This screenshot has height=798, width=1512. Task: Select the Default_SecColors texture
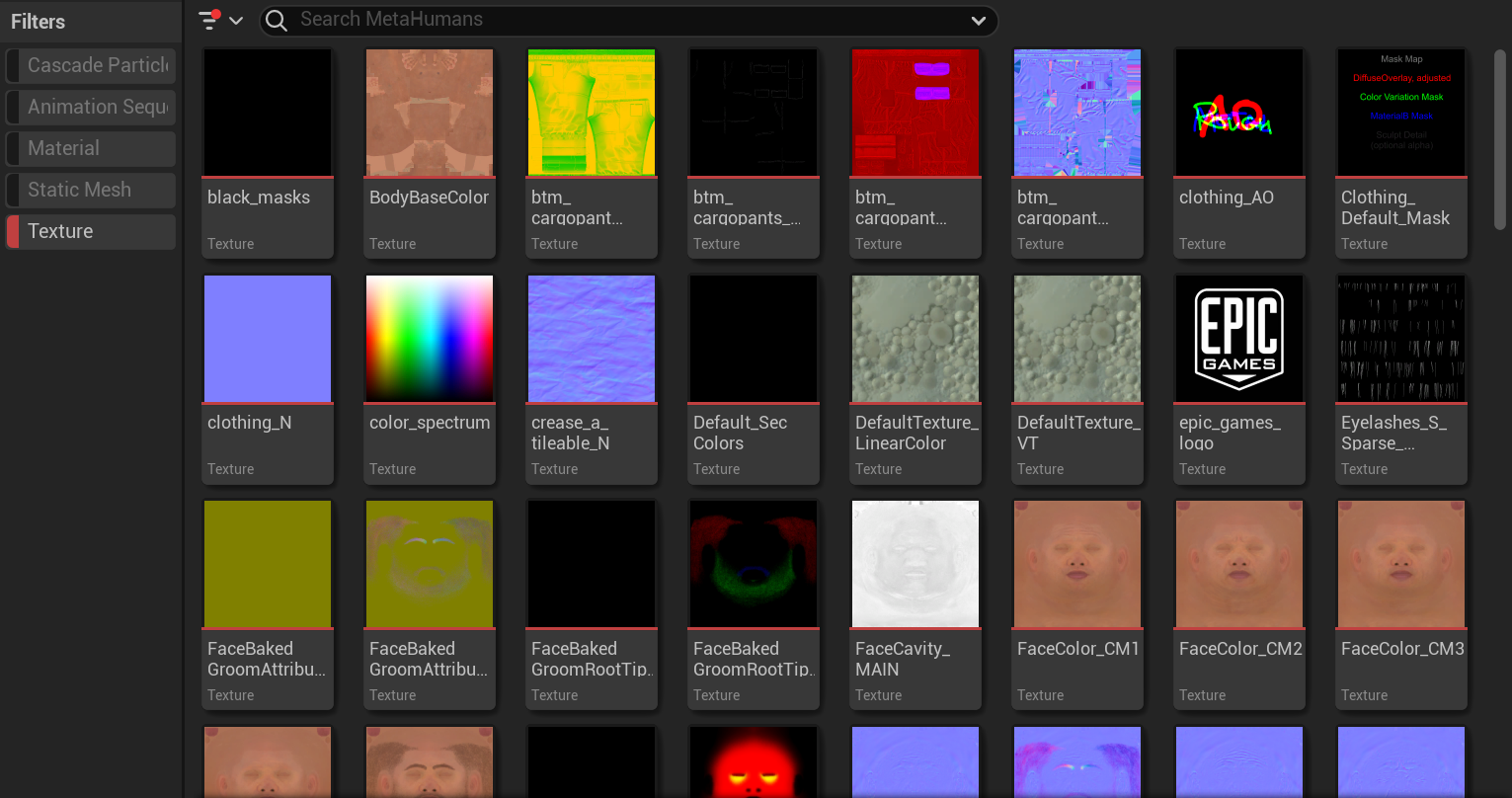coord(754,379)
